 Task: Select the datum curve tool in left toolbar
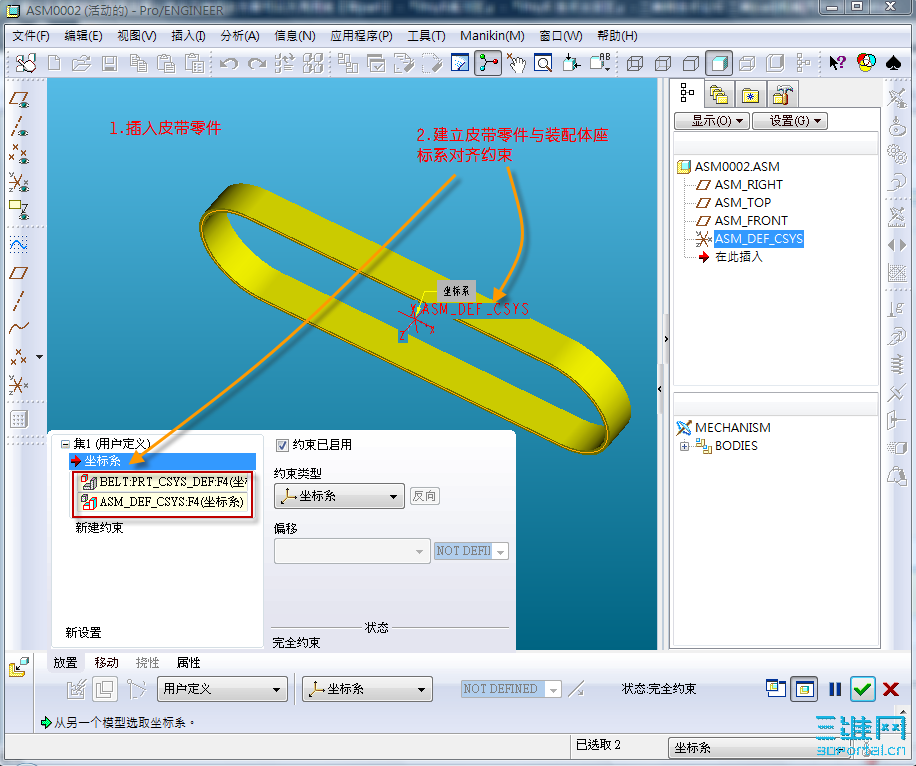click(x=18, y=327)
